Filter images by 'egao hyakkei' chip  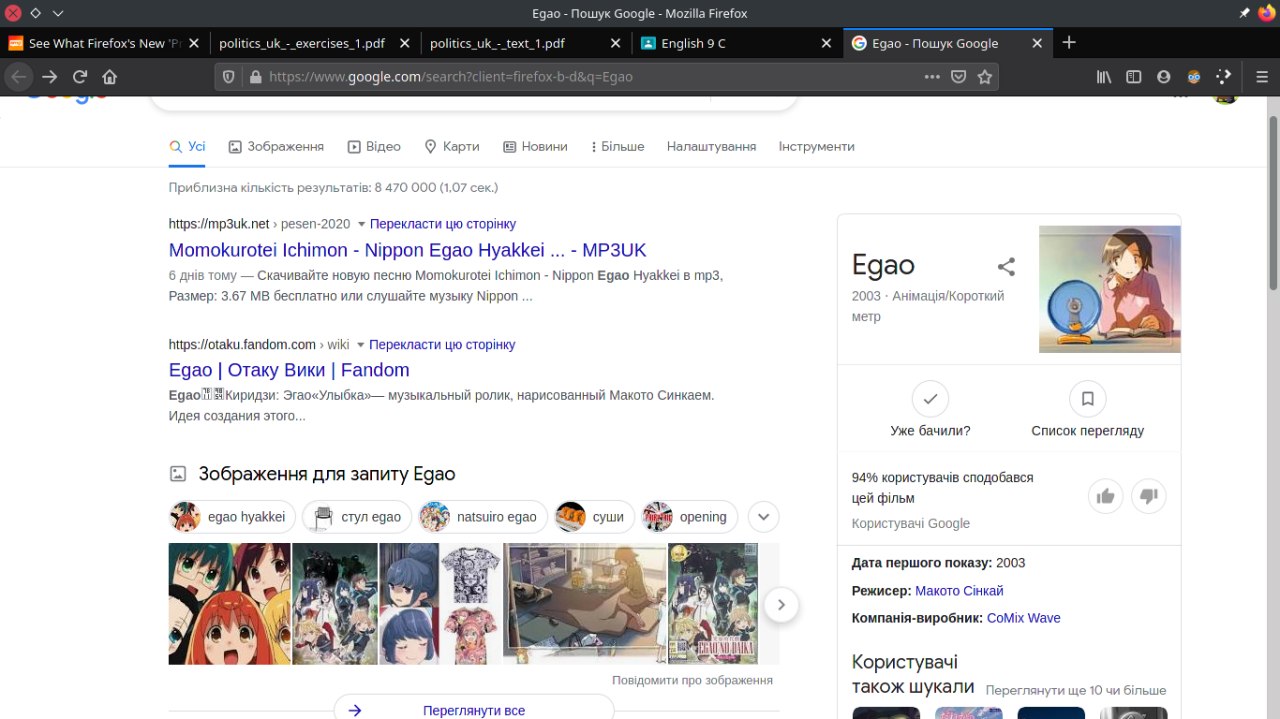pyautogui.click(x=232, y=517)
